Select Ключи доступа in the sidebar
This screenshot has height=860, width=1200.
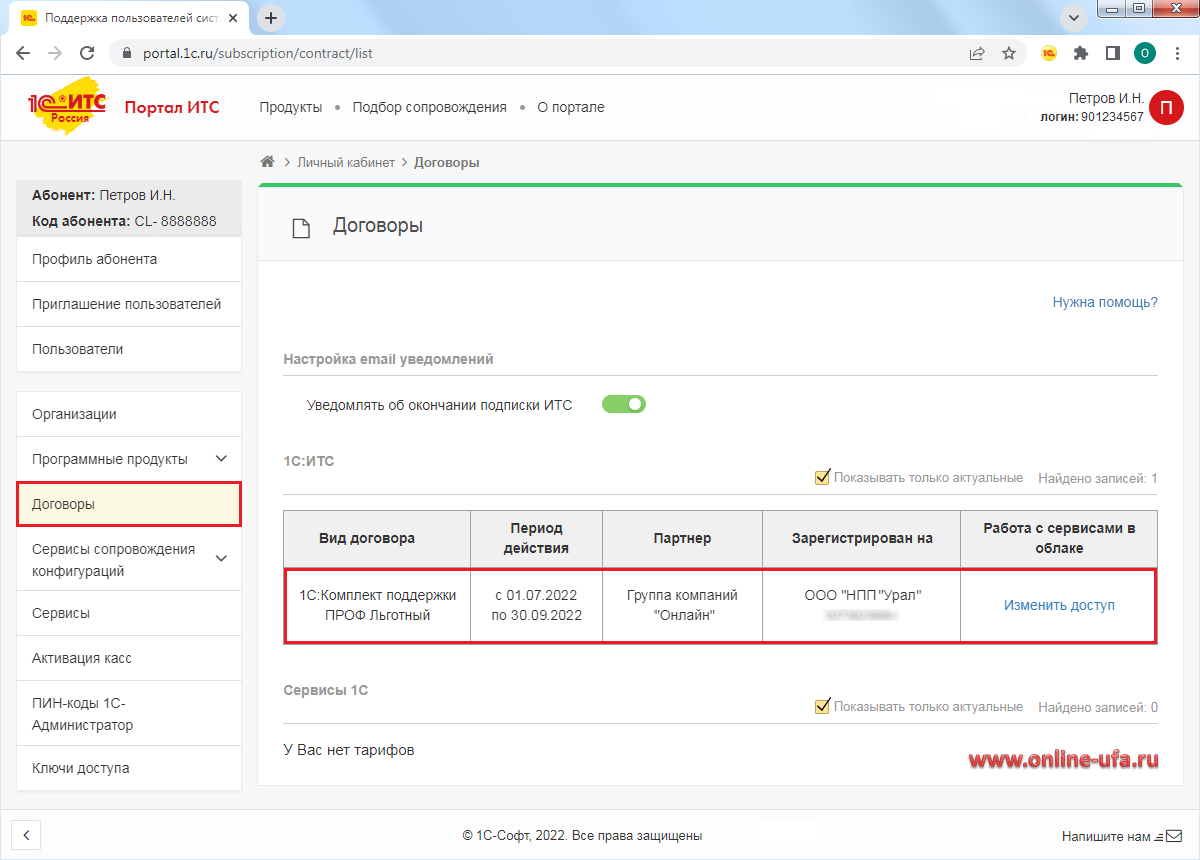tap(129, 768)
